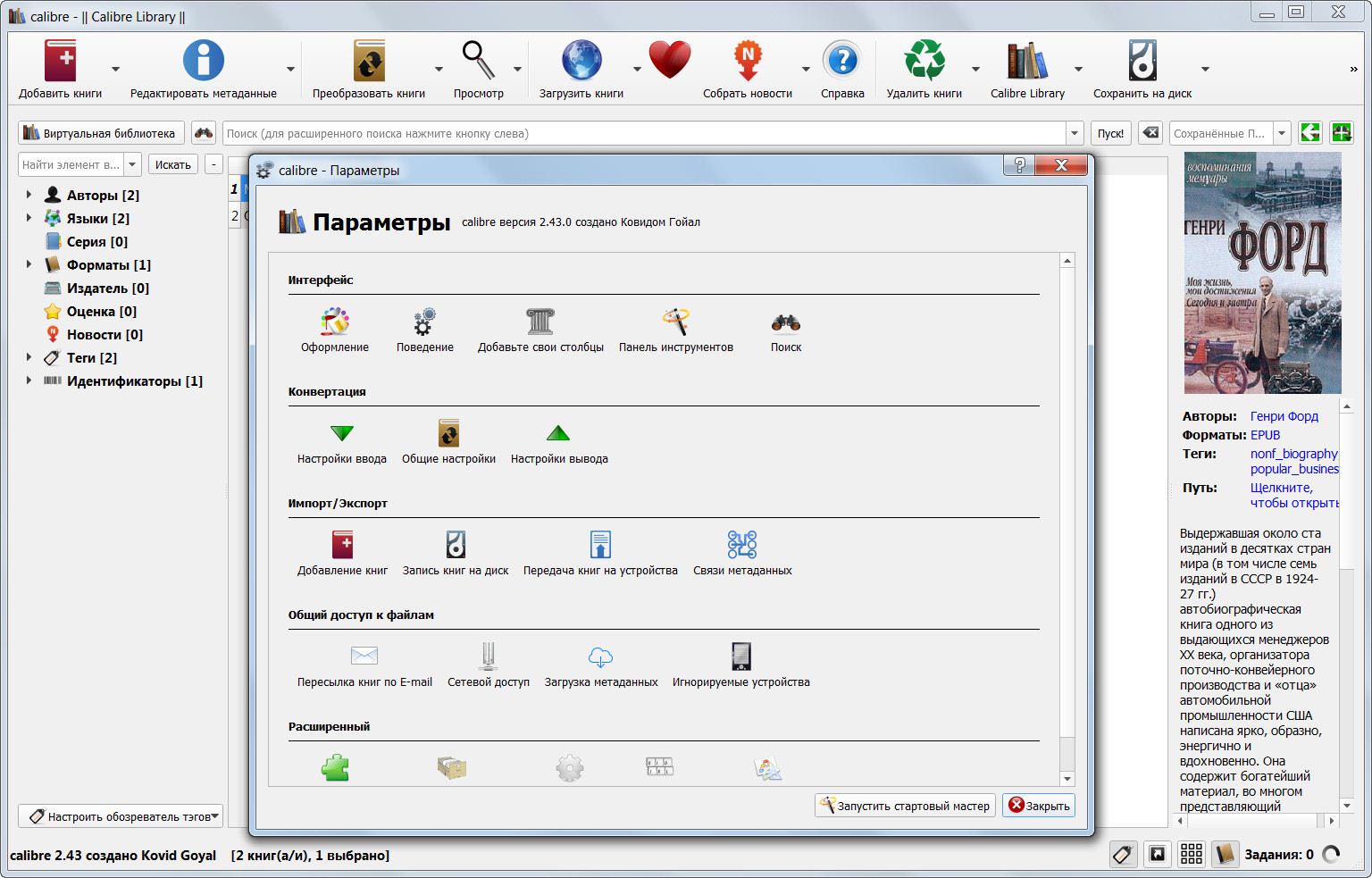Image resolution: width=1372 pixels, height=878 pixels.
Task: Click main search input field
Action: click(x=644, y=133)
